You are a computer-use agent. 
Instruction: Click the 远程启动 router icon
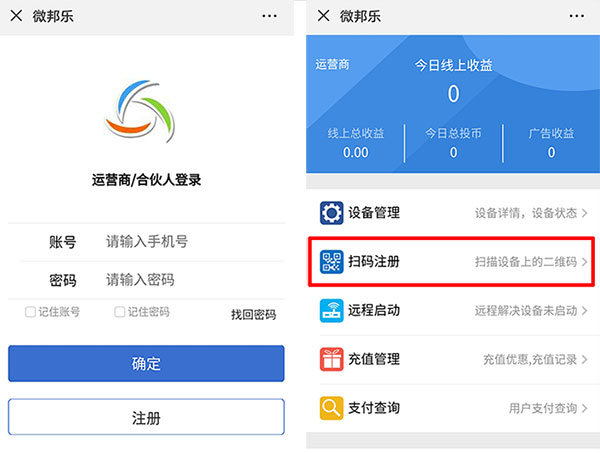coord(331,311)
